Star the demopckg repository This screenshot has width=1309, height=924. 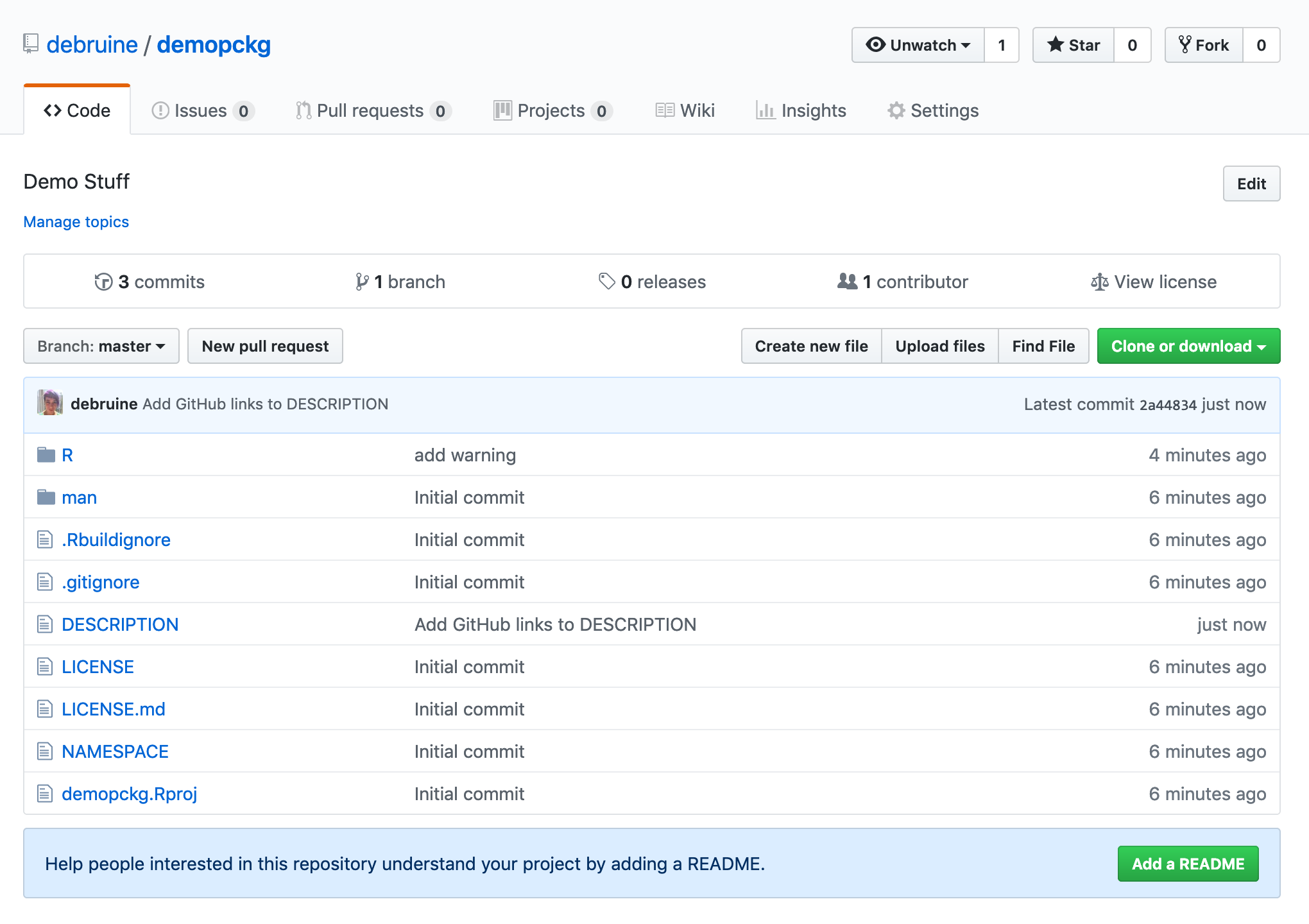1073,45
